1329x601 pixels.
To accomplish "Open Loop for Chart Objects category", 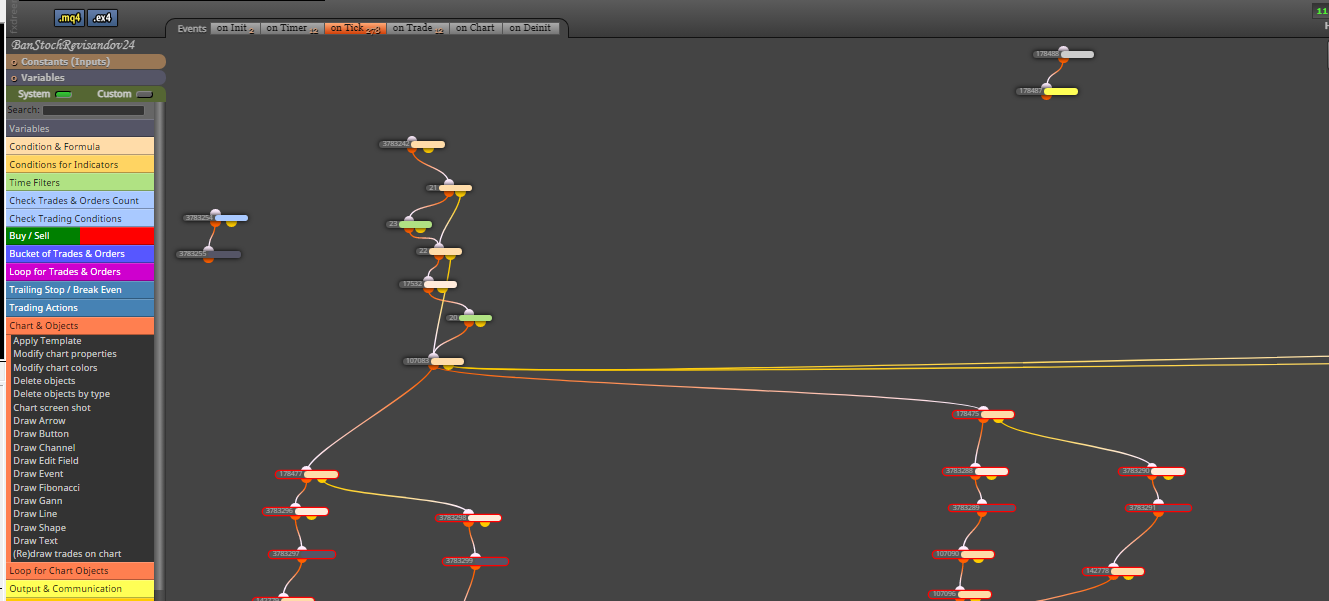I will tap(80, 571).
